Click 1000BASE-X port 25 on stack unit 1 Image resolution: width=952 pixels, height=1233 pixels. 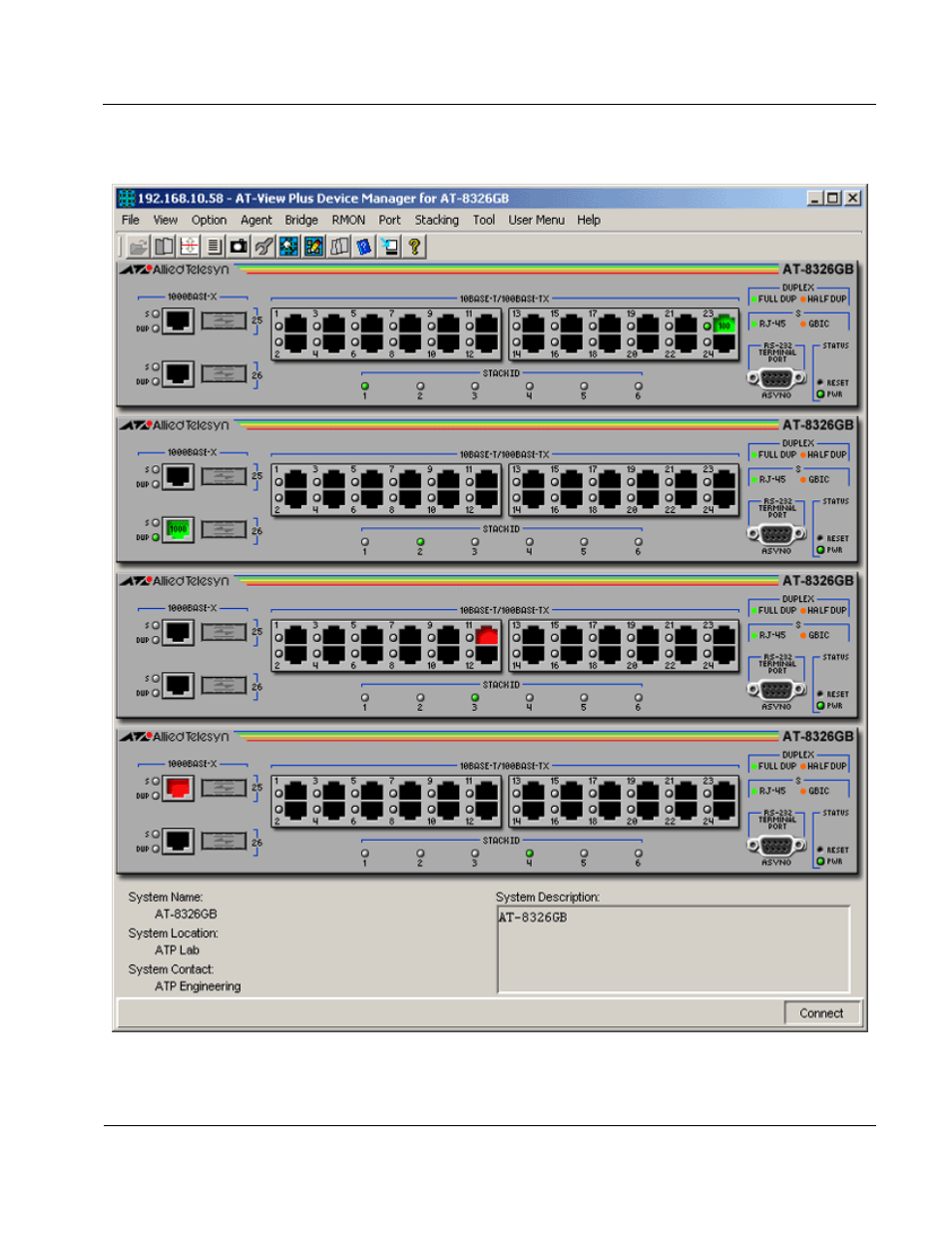178,320
